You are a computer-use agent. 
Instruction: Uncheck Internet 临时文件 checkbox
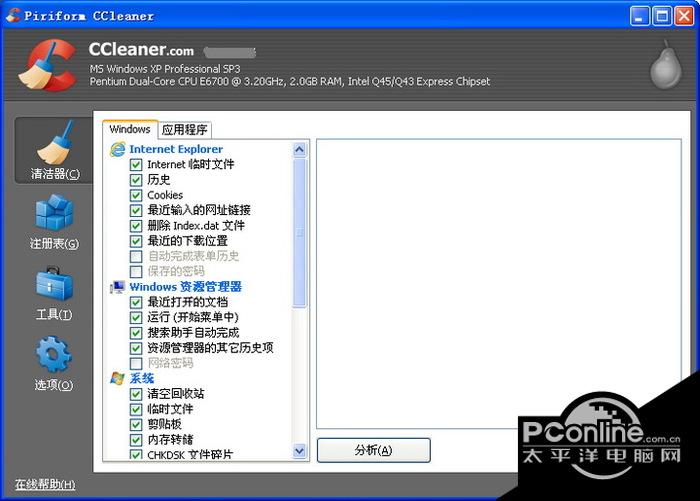[136, 164]
